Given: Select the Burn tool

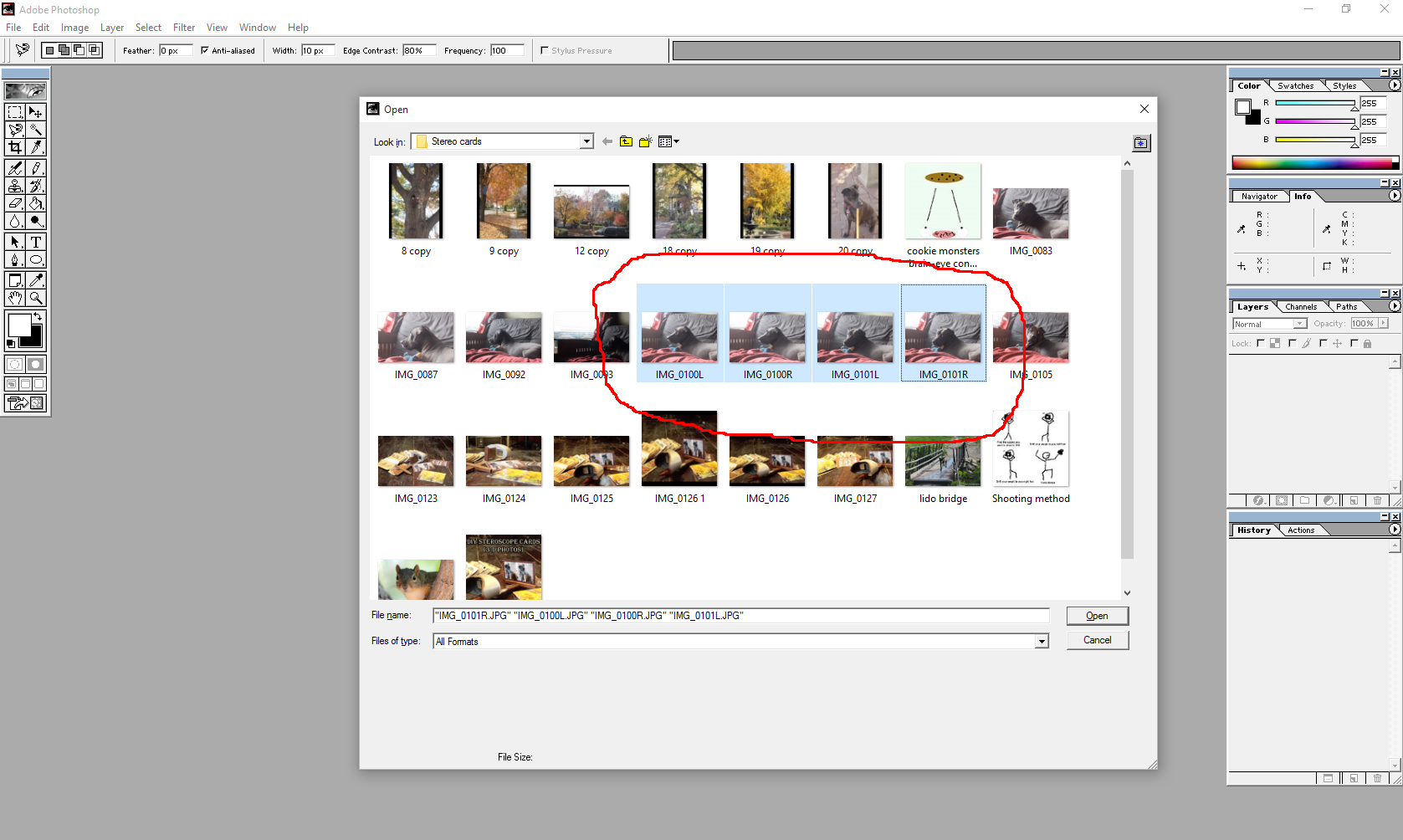Looking at the screenshot, I should pos(36,221).
